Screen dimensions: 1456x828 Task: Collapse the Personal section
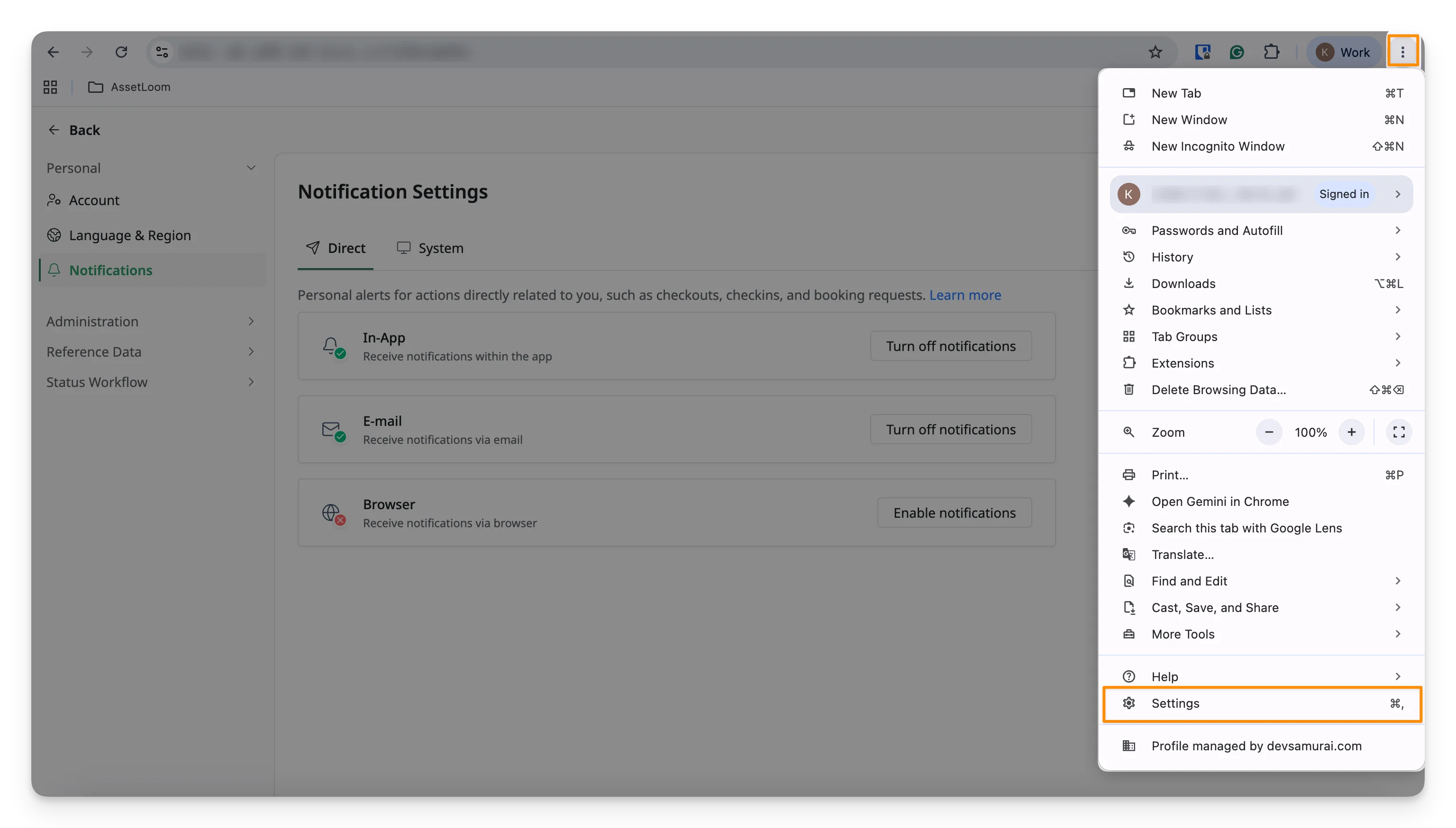pos(151,168)
